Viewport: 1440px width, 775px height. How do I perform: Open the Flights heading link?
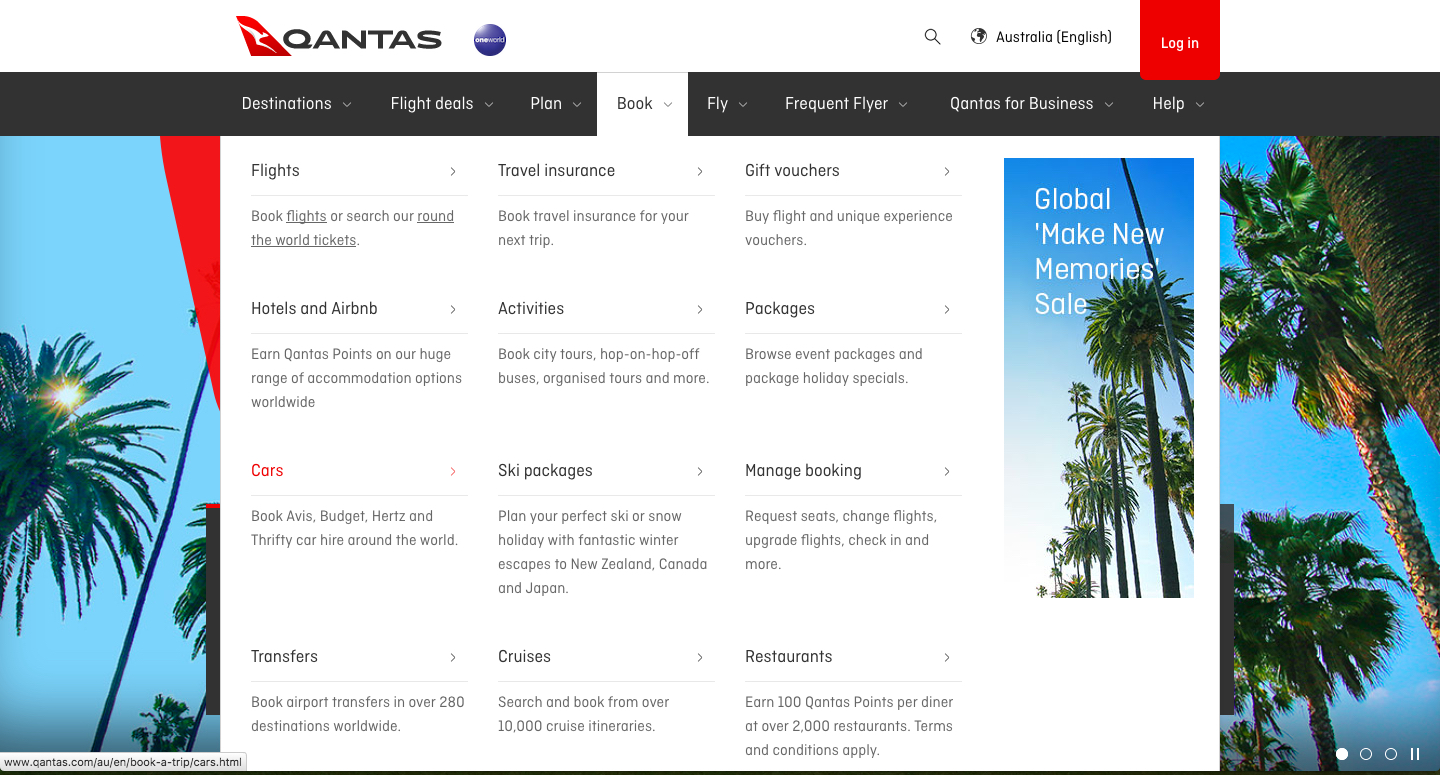[275, 171]
